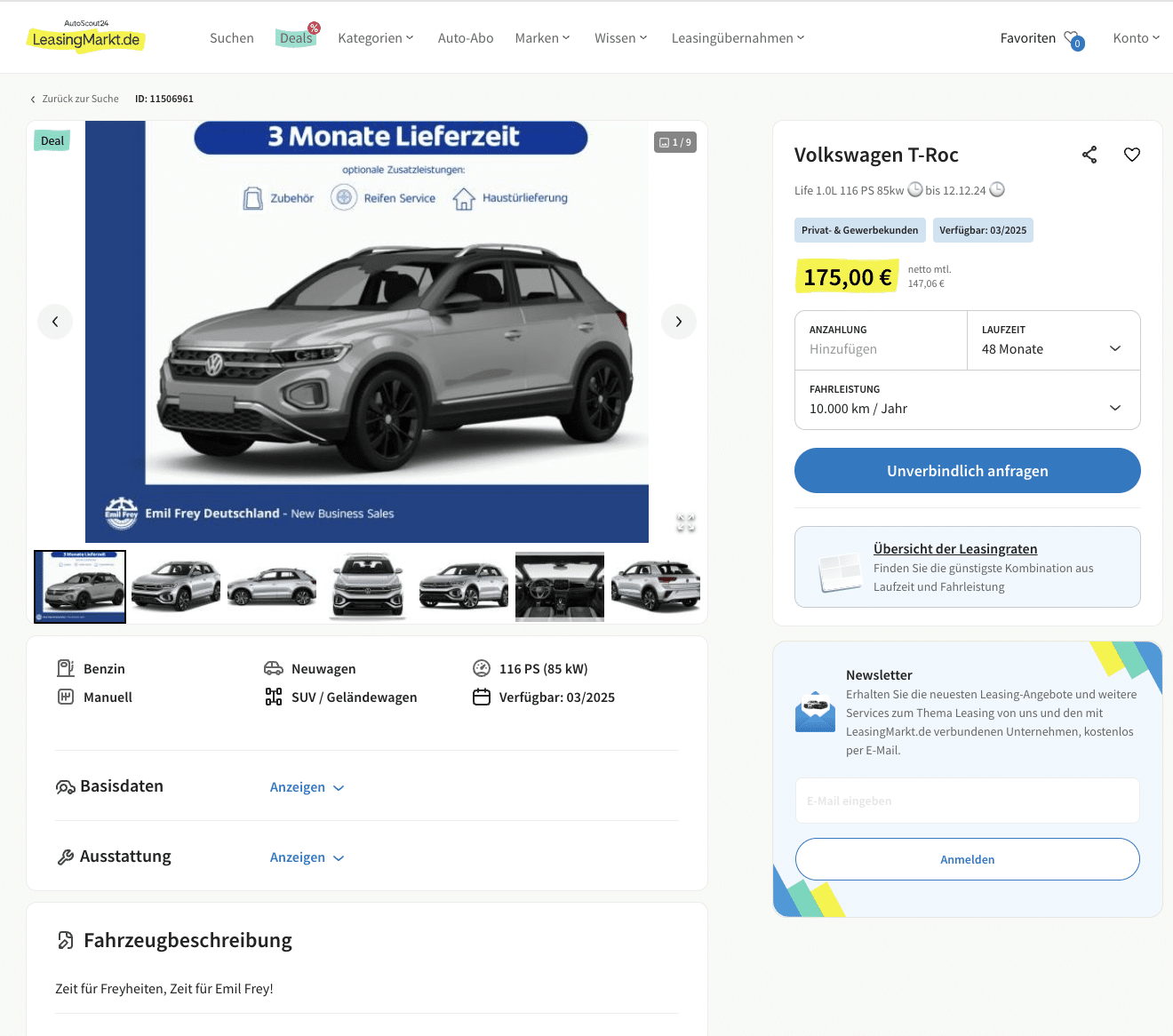Click the SUV / Geländewagen category icon
Screen dimensions: 1173x1036
coord(274,697)
